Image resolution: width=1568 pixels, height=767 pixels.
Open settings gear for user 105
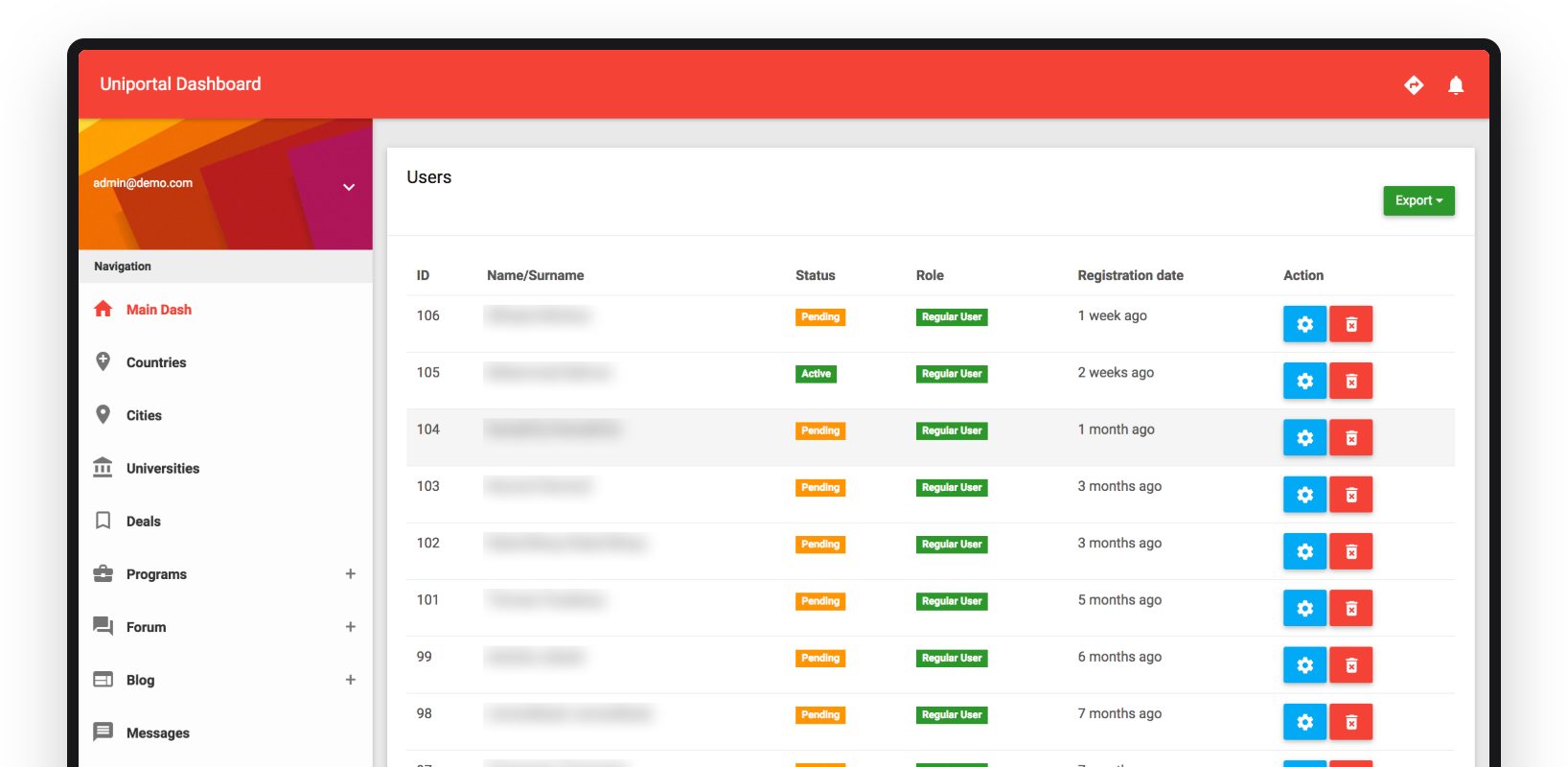[1304, 381]
